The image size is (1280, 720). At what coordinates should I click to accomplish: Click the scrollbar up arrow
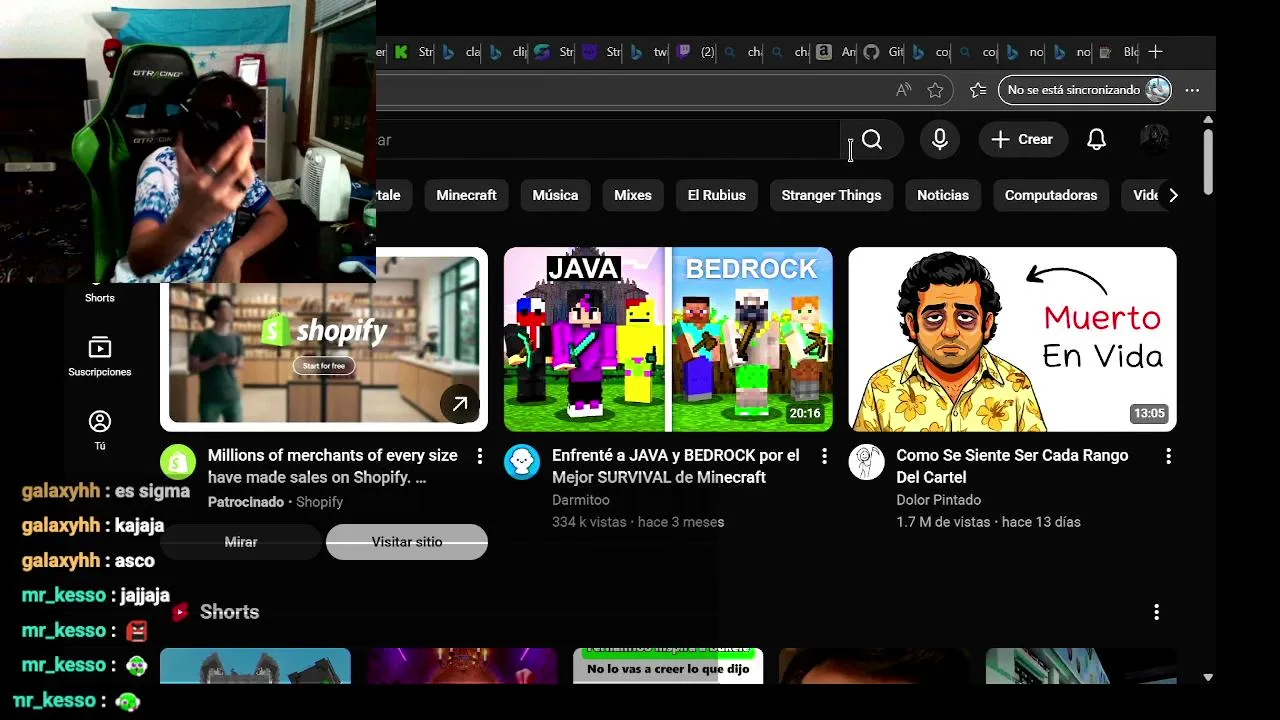[x=1208, y=120]
